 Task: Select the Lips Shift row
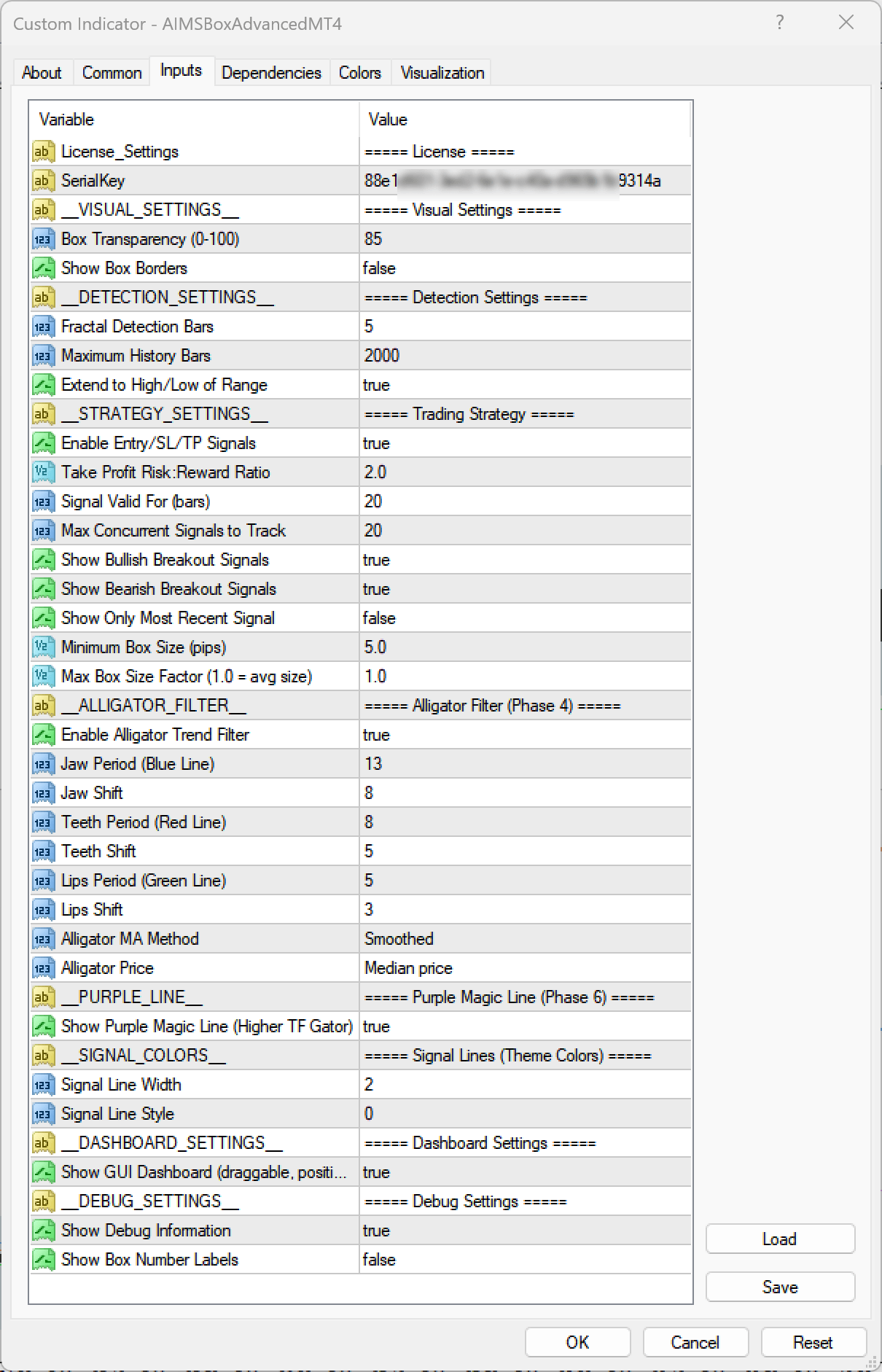361,910
